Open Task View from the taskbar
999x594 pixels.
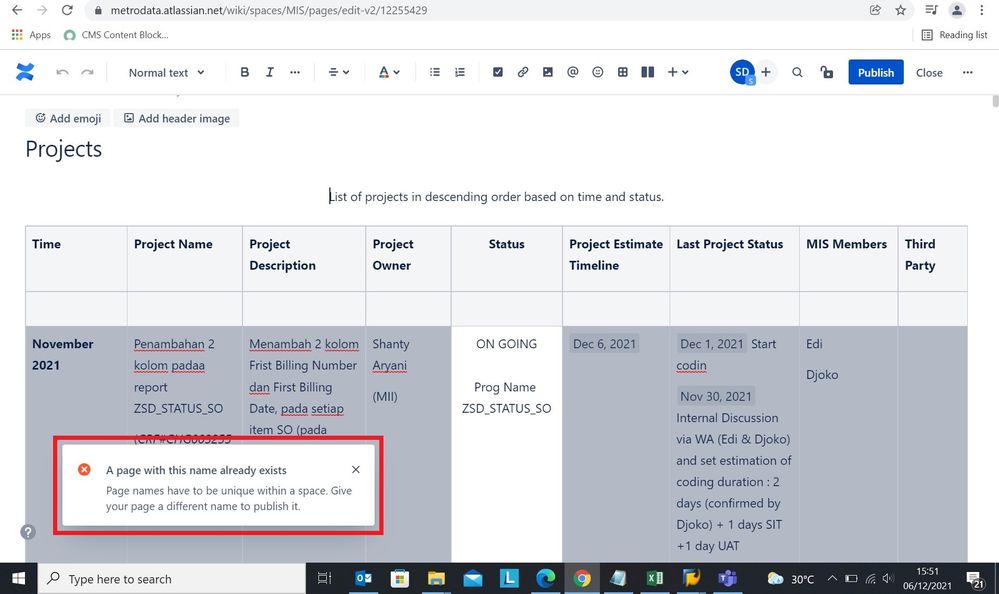click(x=324, y=578)
